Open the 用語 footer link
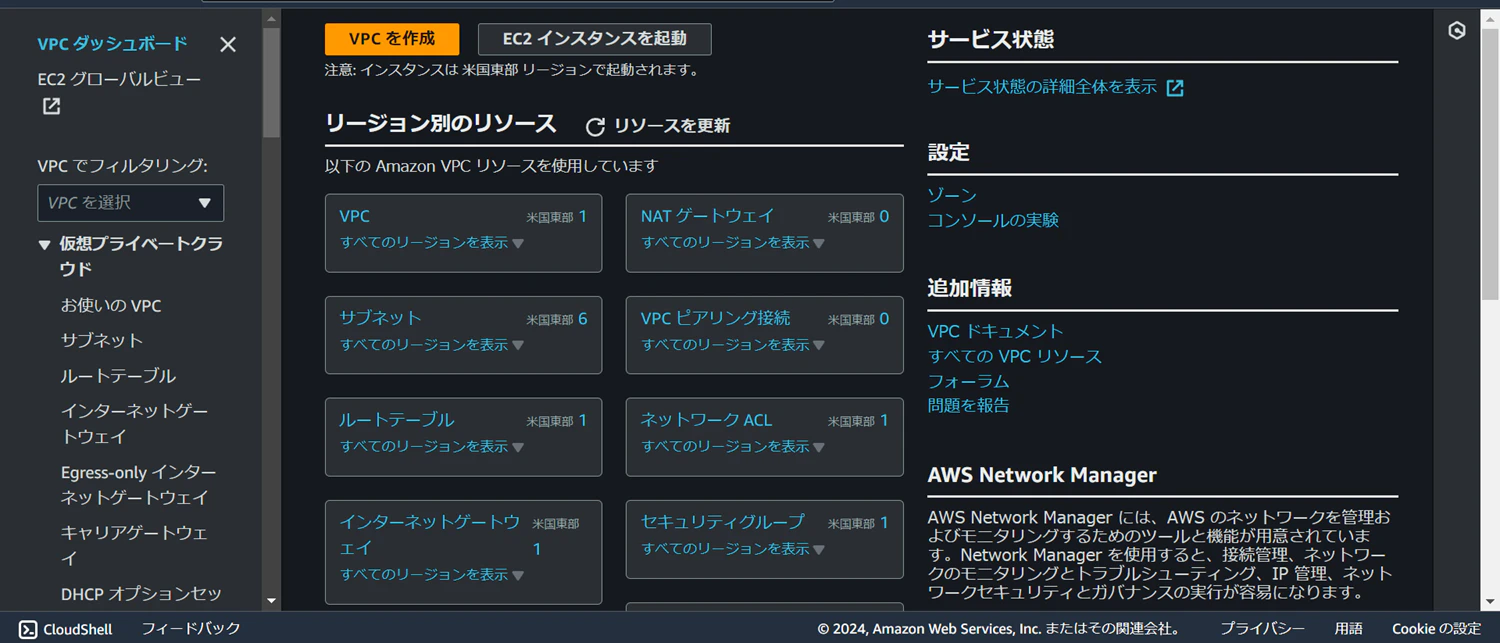This screenshot has height=643, width=1500. [x=1348, y=629]
